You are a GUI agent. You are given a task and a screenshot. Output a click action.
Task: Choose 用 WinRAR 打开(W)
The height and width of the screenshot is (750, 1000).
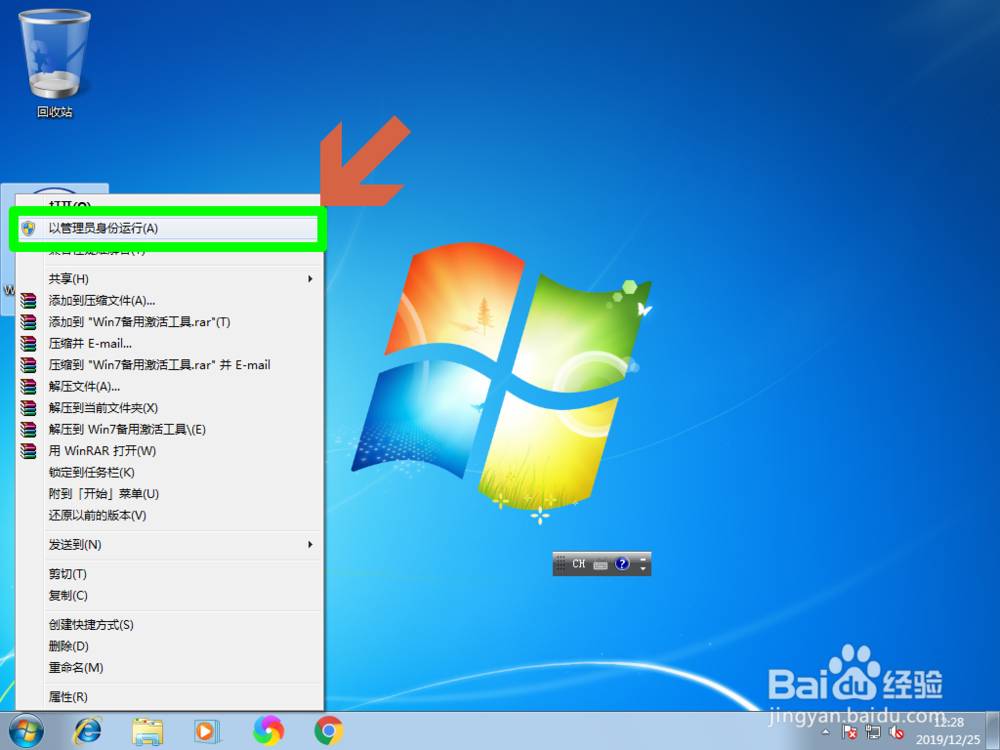(x=170, y=451)
